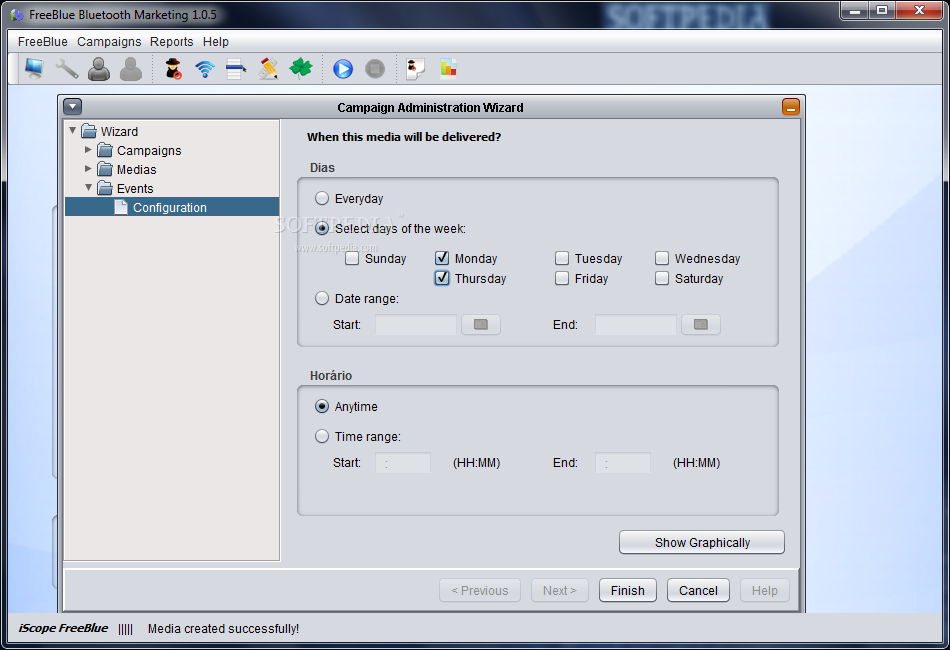Click the blue wireless signal icon
Viewport: 950px width, 650px height.
click(205, 68)
